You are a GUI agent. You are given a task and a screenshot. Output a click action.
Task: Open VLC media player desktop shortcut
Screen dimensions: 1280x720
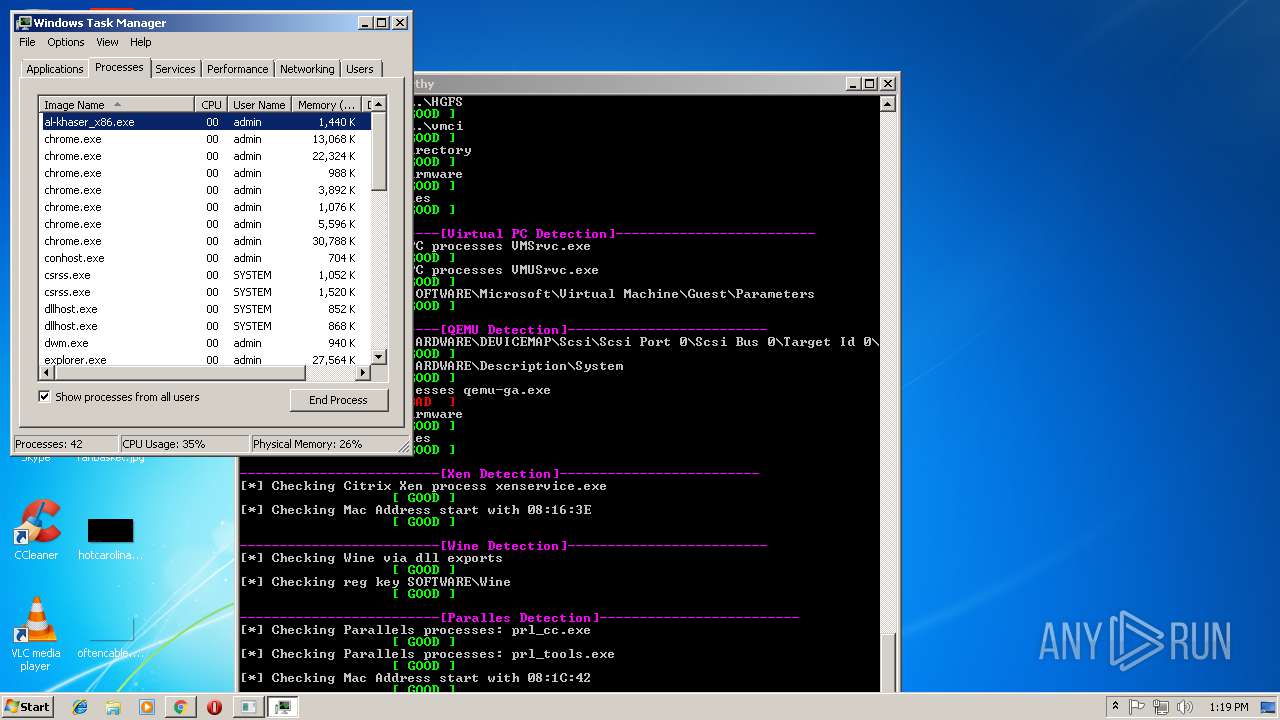[36, 634]
